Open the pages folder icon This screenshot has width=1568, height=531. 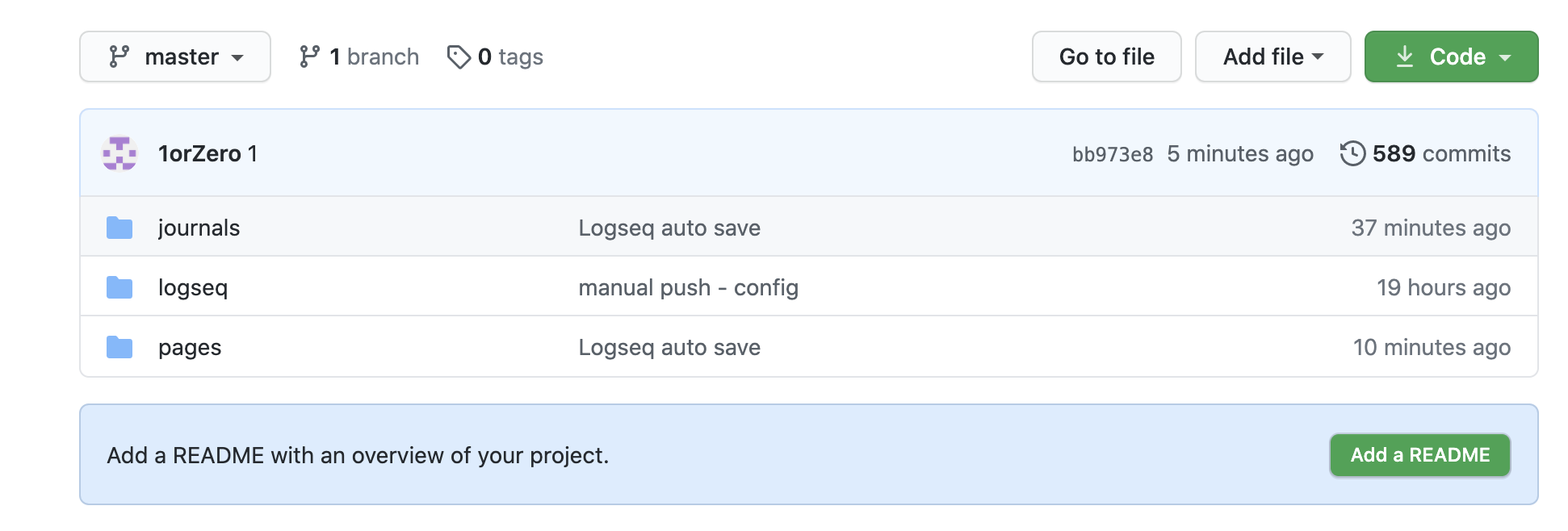(119, 346)
